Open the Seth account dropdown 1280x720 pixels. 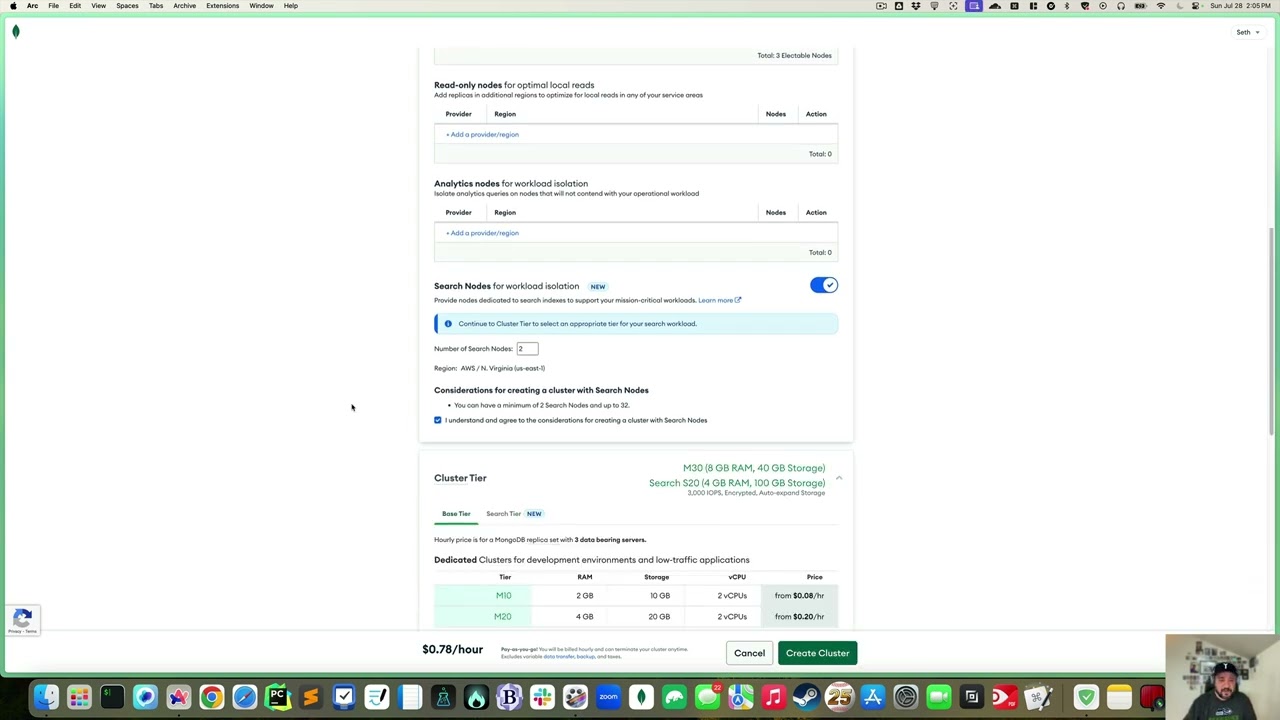pos(1246,32)
